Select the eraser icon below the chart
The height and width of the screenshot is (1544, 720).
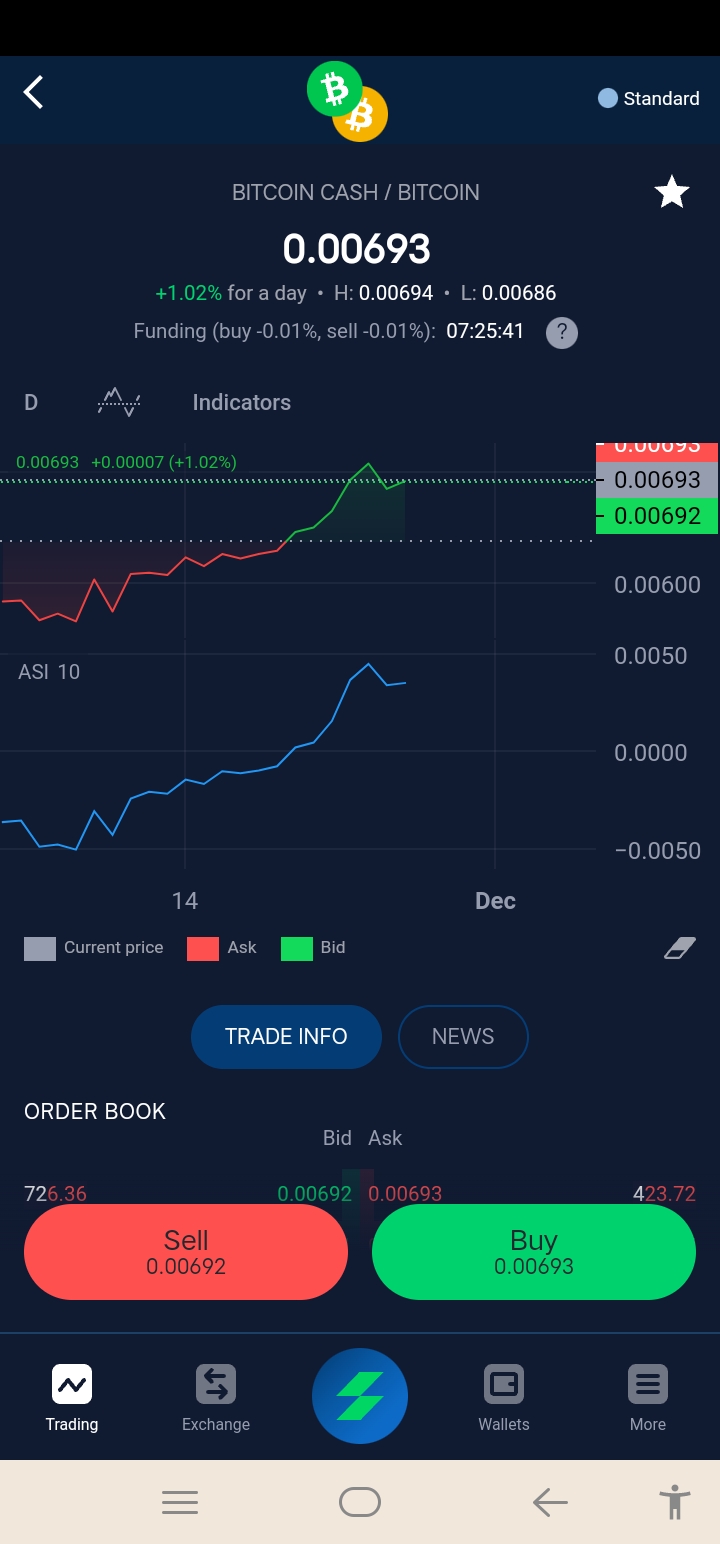[x=680, y=948]
